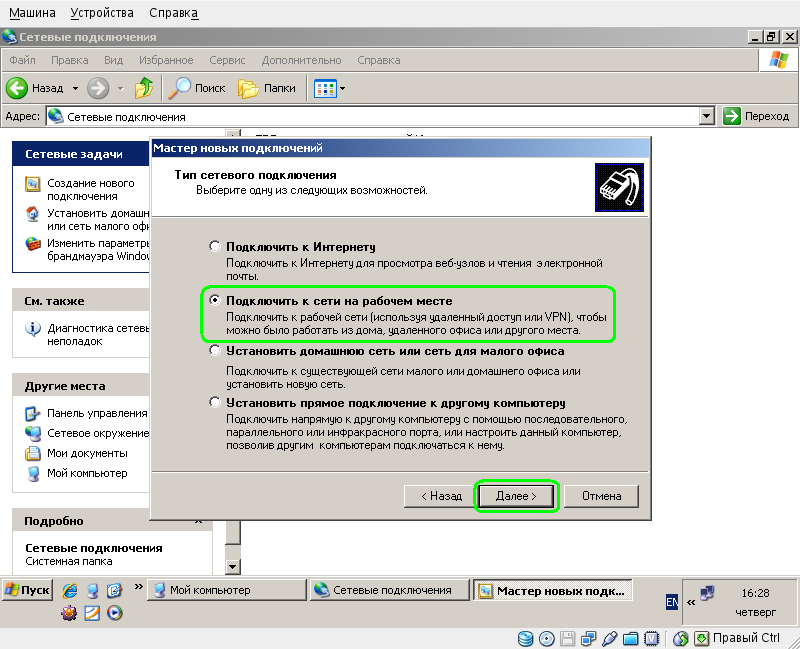Click the Forward arrow toolbar icon

tap(97, 88)
